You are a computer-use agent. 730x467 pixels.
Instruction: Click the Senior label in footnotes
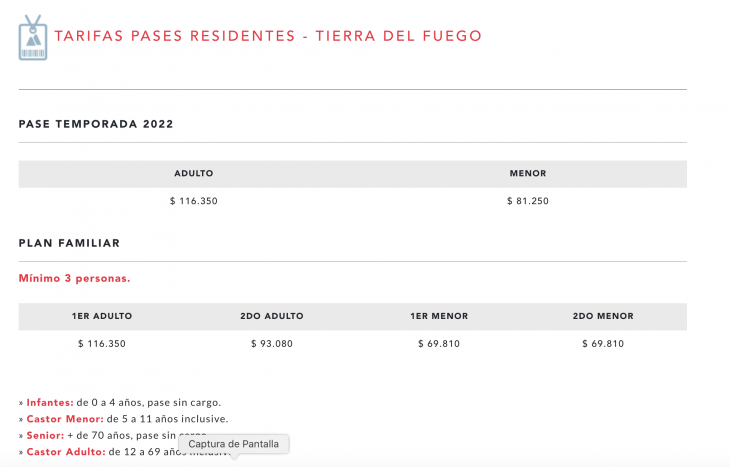[x=45, y=435]
